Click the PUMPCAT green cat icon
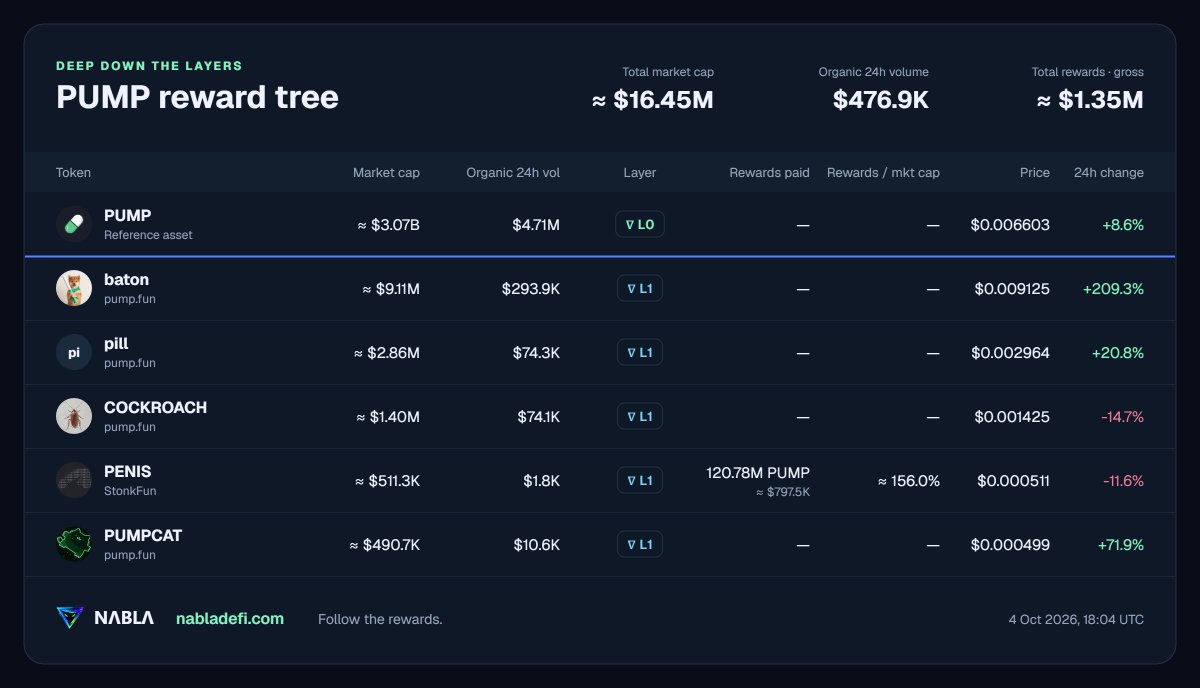Image resolution: width=1200 pixels, height=688 pixels. tap(74, 544)
